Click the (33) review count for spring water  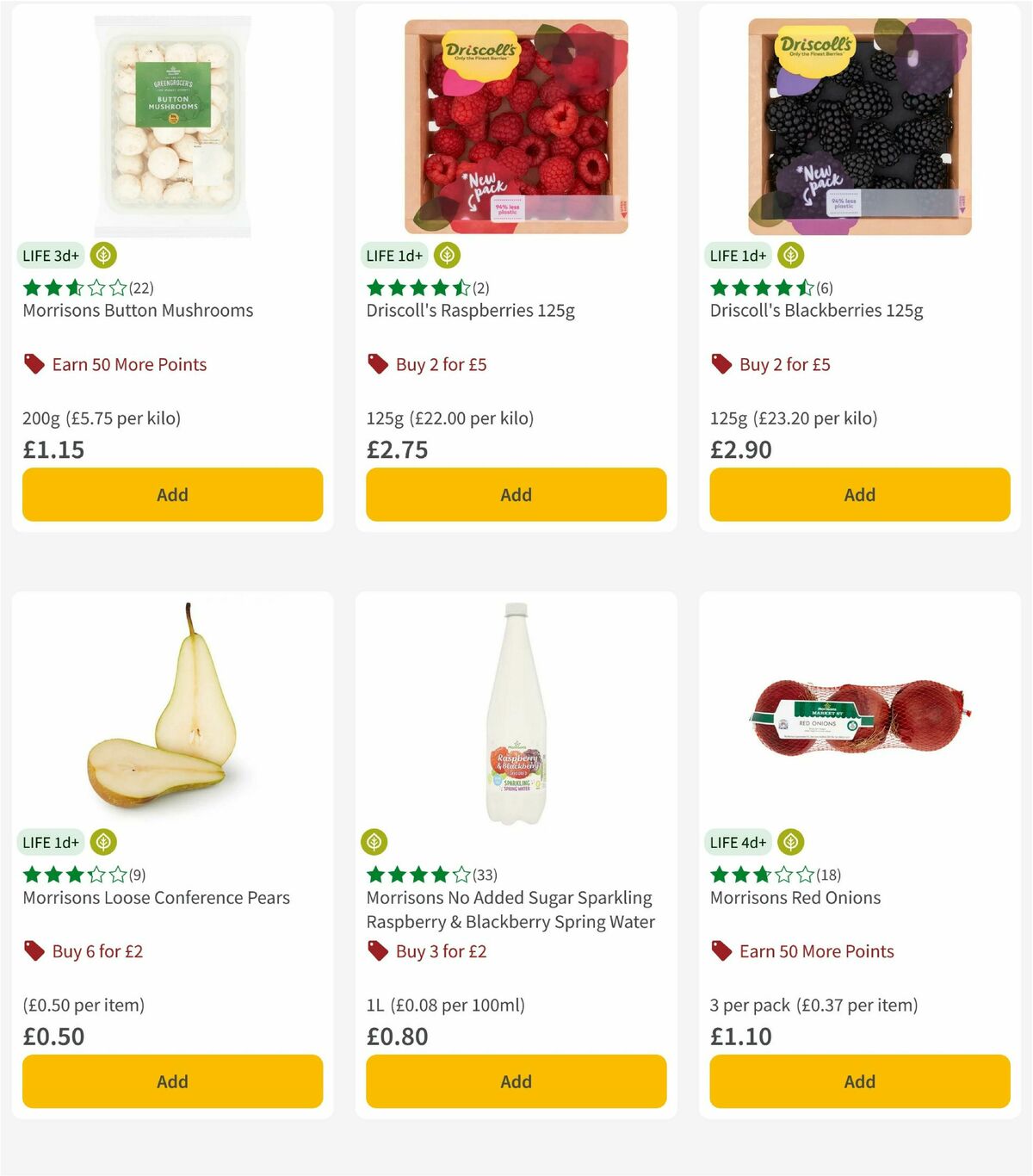tap(483, 874)
